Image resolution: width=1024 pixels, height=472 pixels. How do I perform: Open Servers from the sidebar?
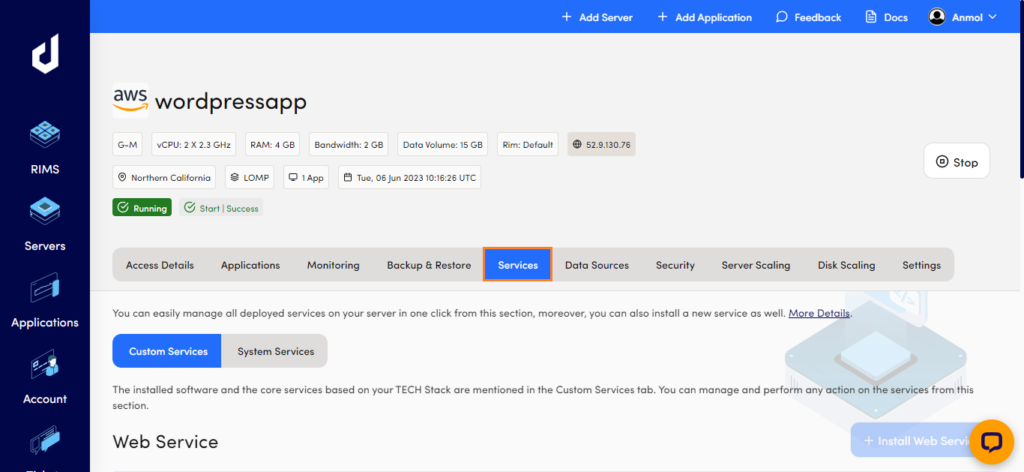tap(45, 224)
